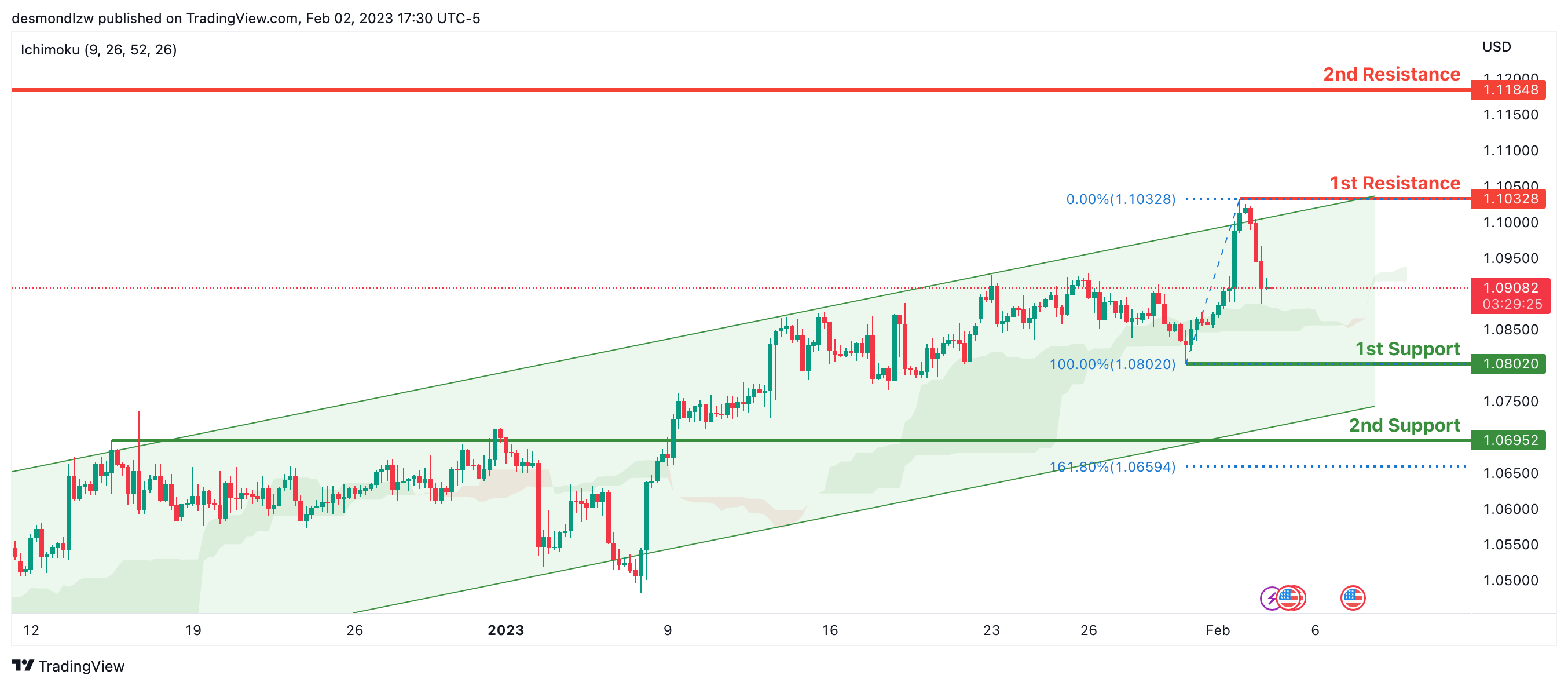This screenshot has height=686, width=1568.
Task: Click the 2023 marker on the time axis
Action: tap(506, 630)
